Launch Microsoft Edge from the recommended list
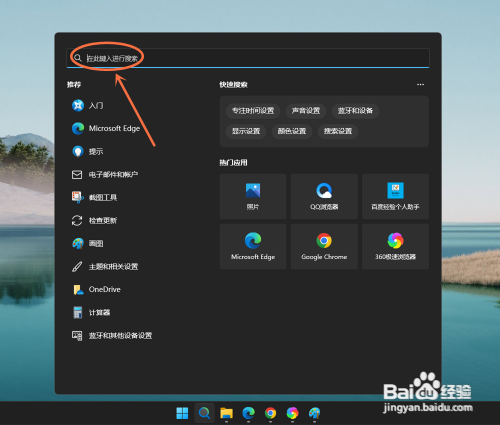This screenshot has width=500, height=425. click(106, 128)
